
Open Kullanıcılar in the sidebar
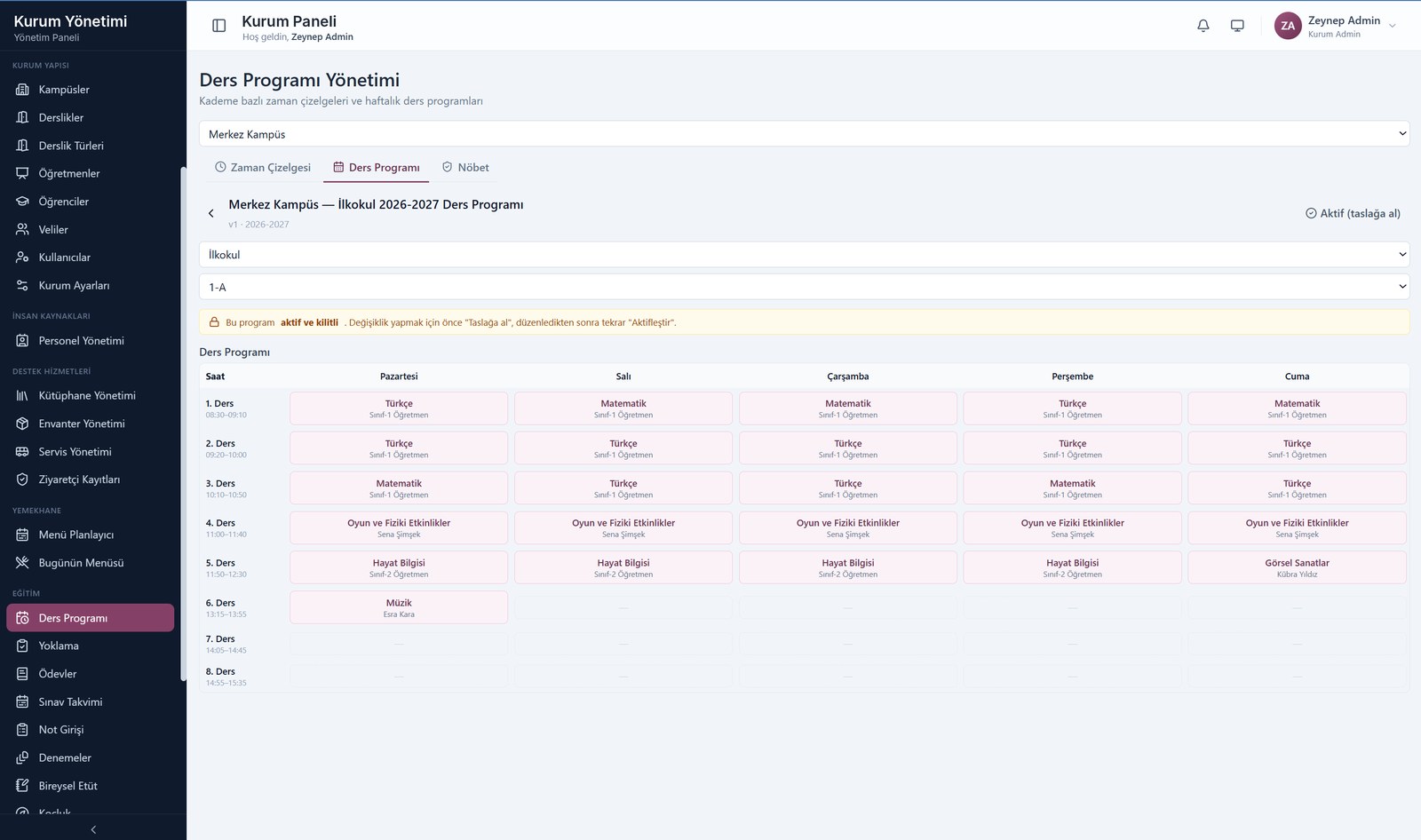click(x=91, y=258)
